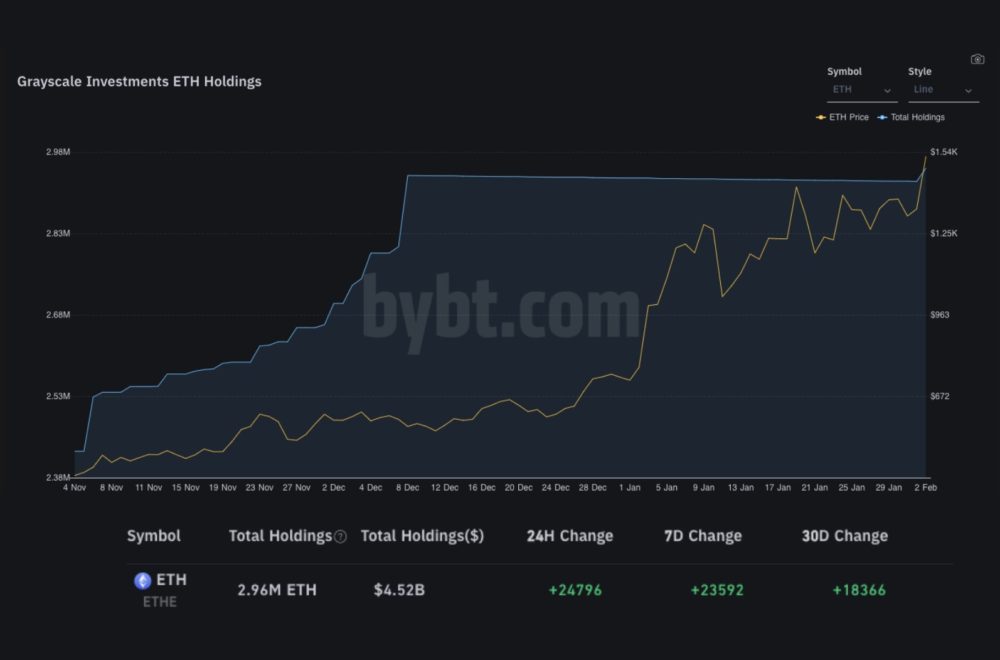The width and height of the screenshot is (1000, 660).
Task: Select the $4.52B holdings value
Action: (399, 590)
